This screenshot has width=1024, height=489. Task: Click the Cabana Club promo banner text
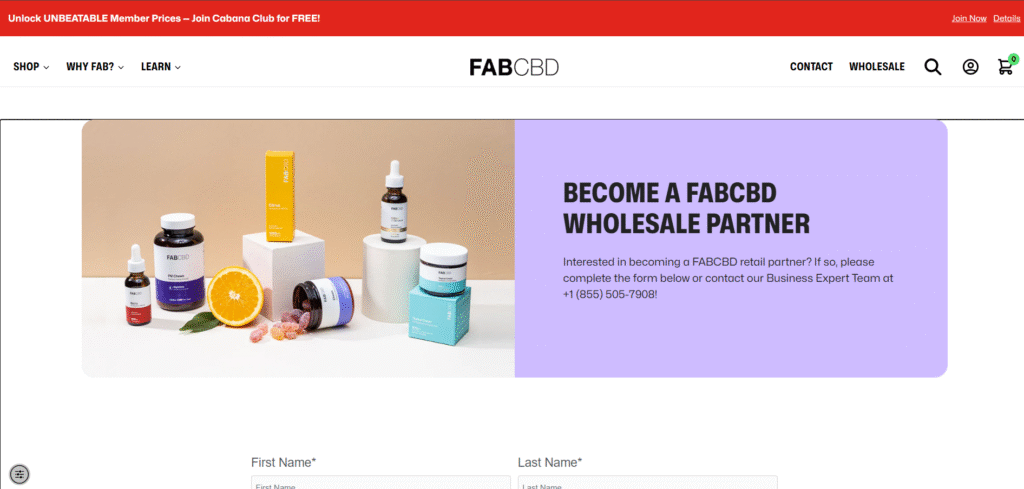click(164, 18)
